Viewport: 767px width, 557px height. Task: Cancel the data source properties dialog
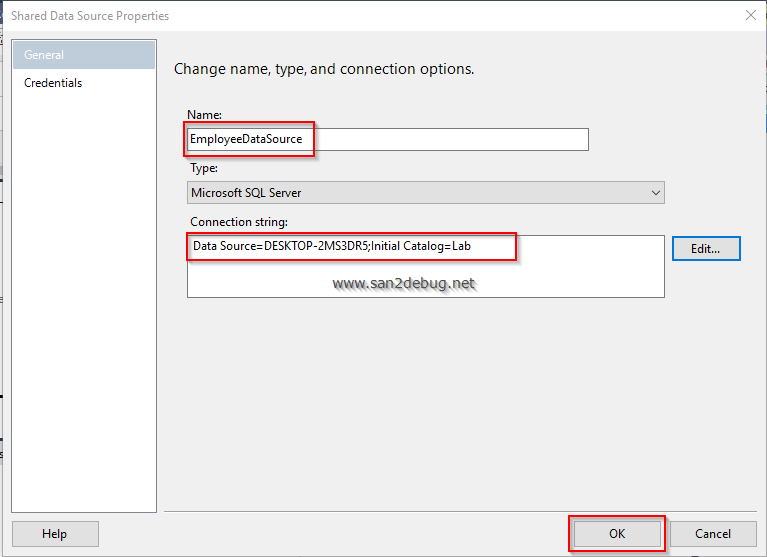[713, 534]
